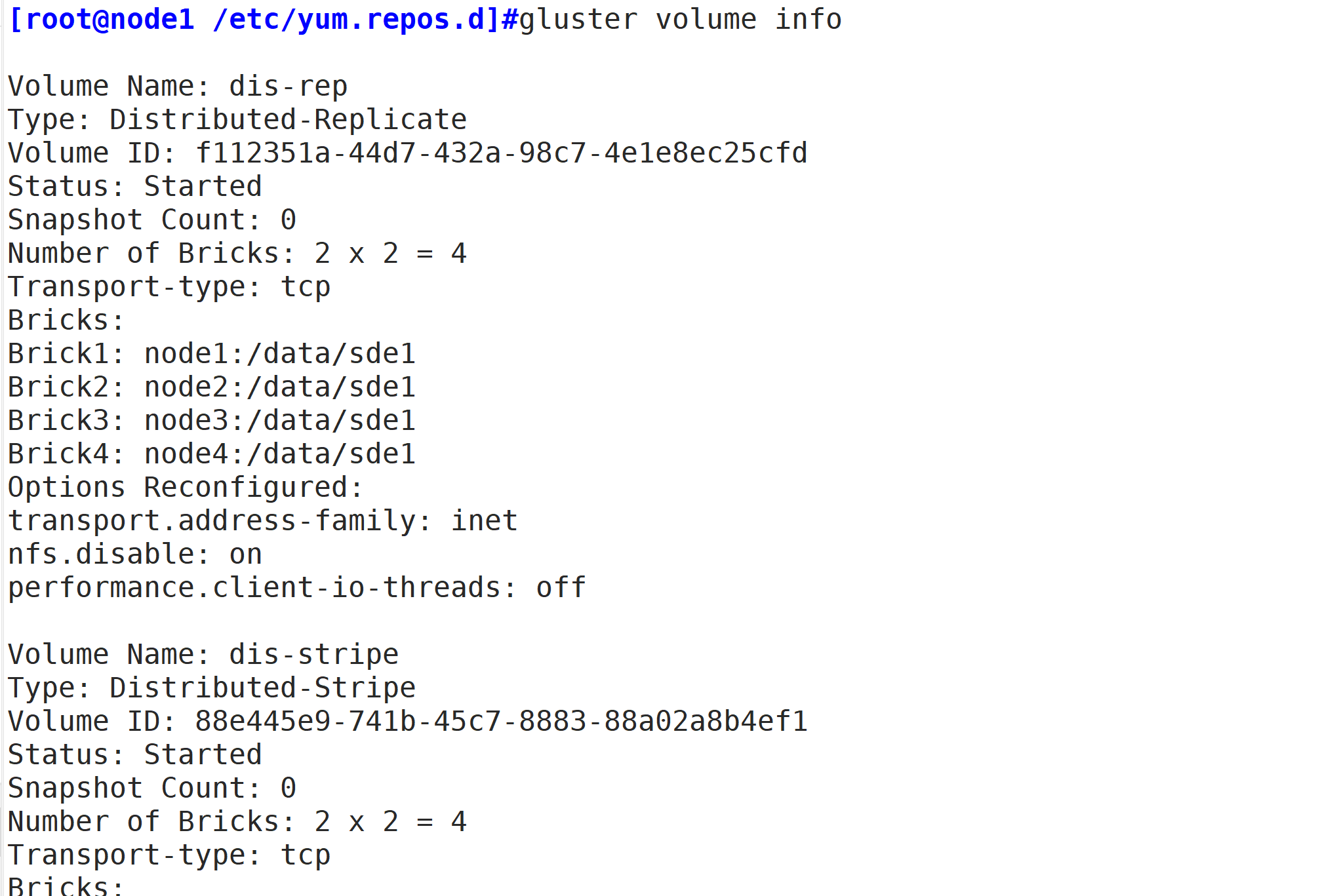This screenshot has width=1339, height=896.
Task: Click the Options Reconfigured heading
Action: click(x=186, y=488)
